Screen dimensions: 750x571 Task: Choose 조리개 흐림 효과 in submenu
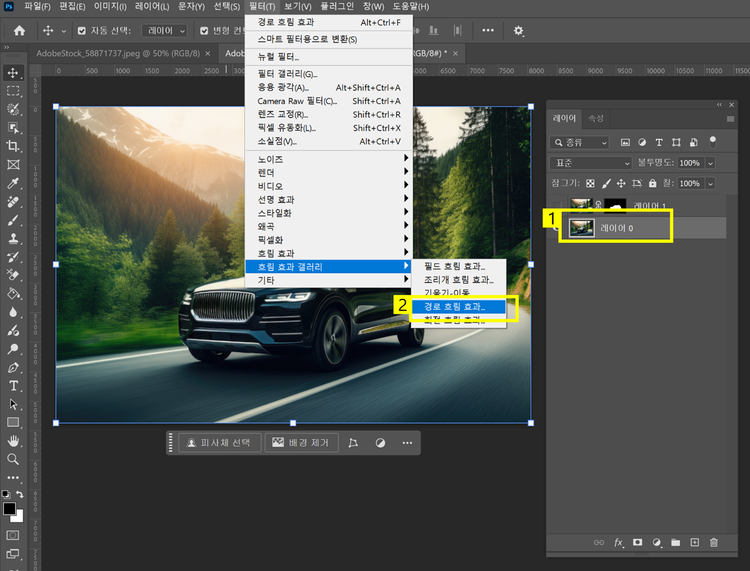click(x=458, y=280)
